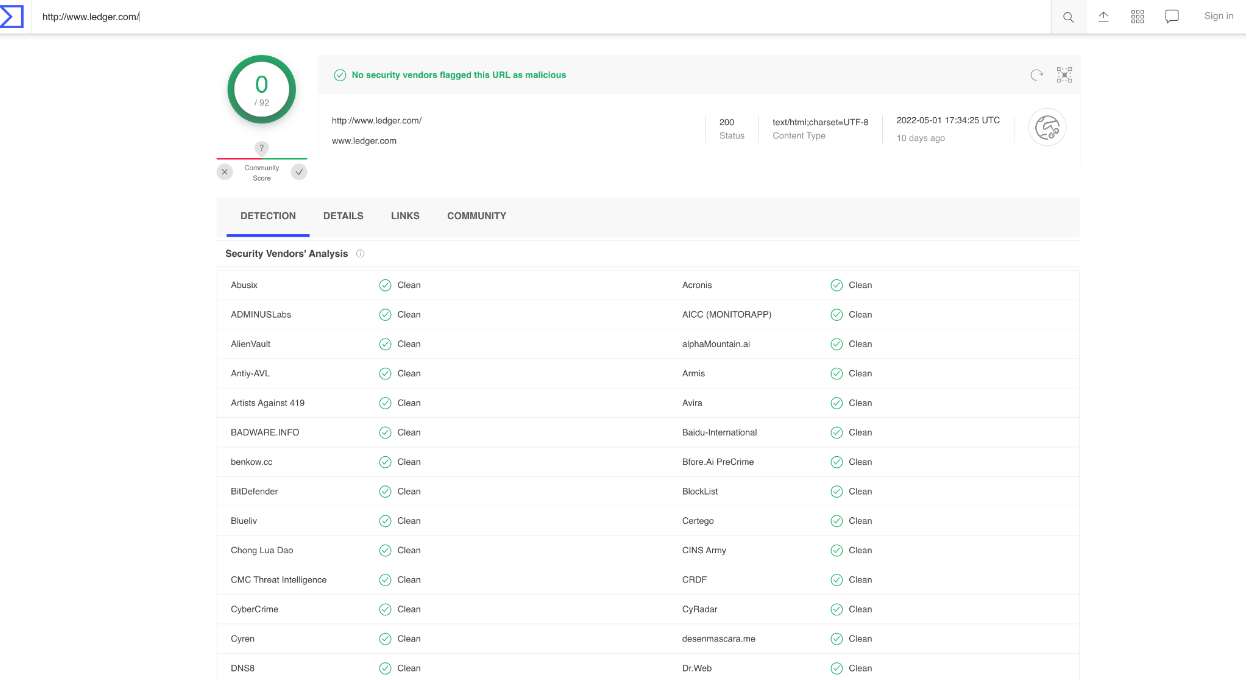The width and height of the screenshot is (1258, 680).
Task: Click the CRDF vendor name
Action: tap(694, 580)
